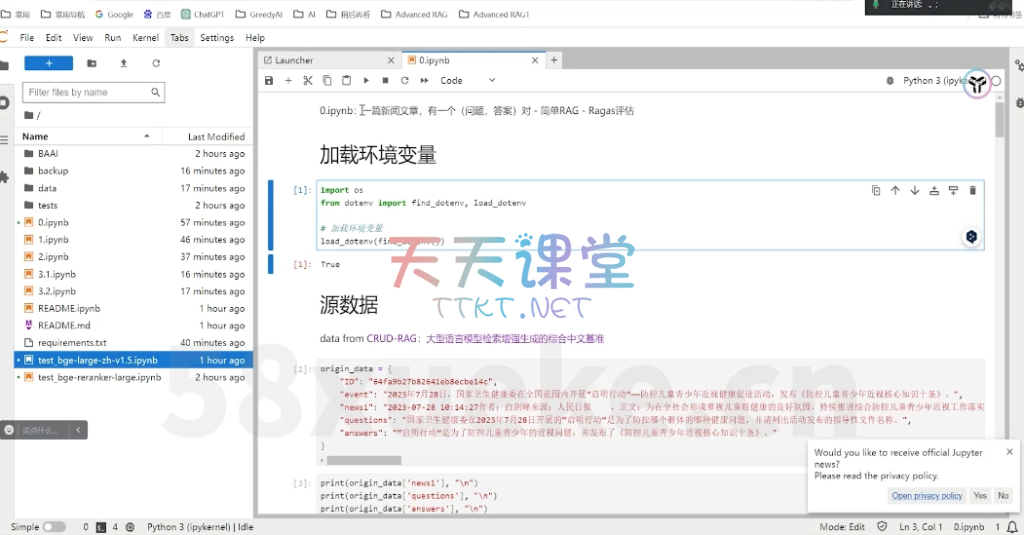
Task: Upload files with the upload arrow icon
Action: pyautogui.click(x=123, y=63)
